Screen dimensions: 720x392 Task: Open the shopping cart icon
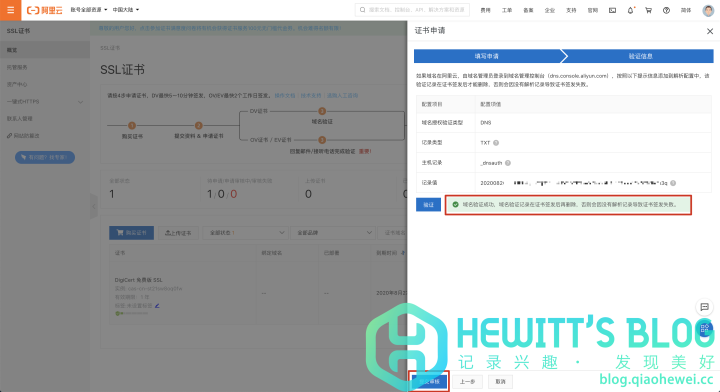tap(648, 10)
